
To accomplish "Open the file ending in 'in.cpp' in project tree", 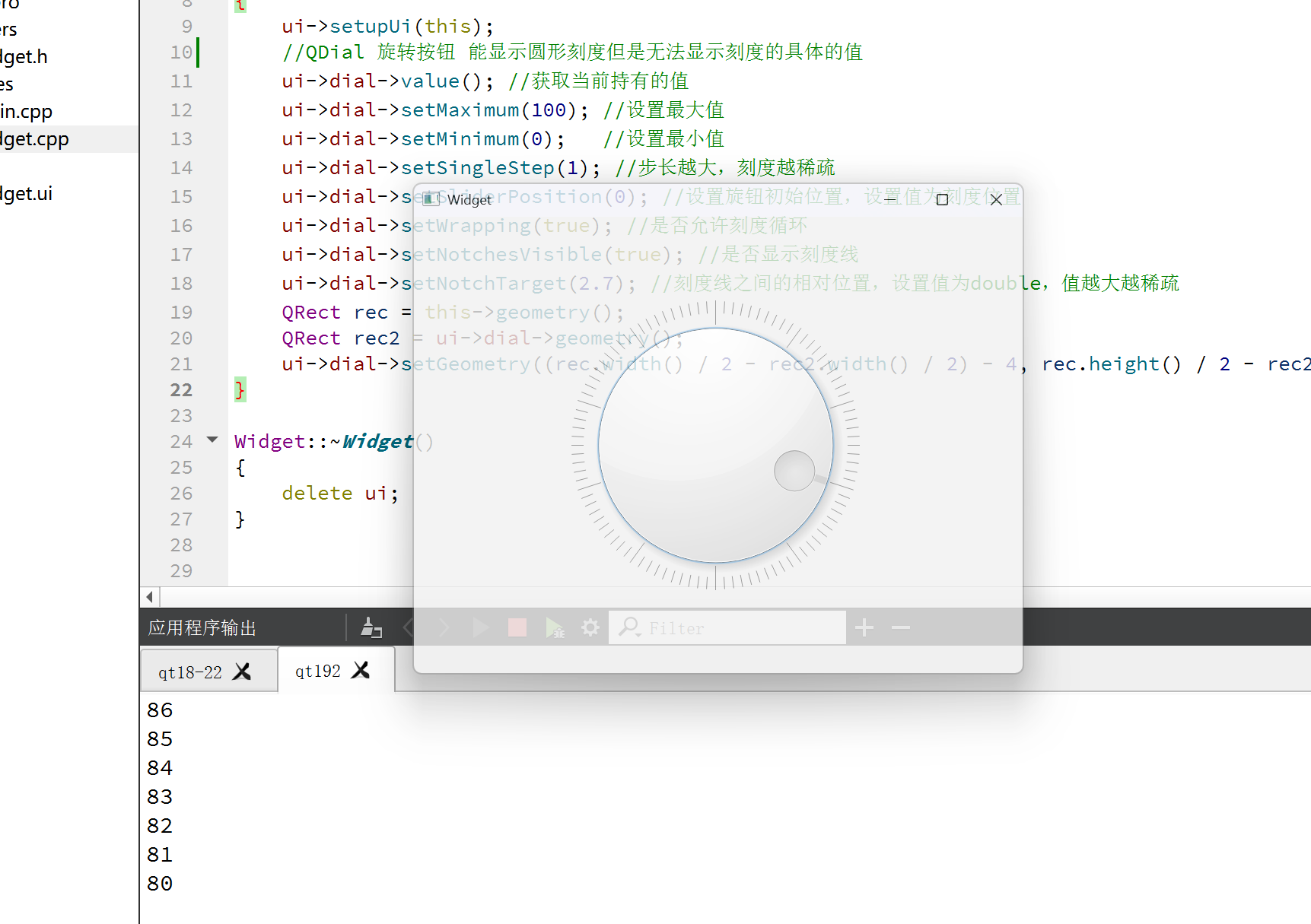I will point(26,112).
